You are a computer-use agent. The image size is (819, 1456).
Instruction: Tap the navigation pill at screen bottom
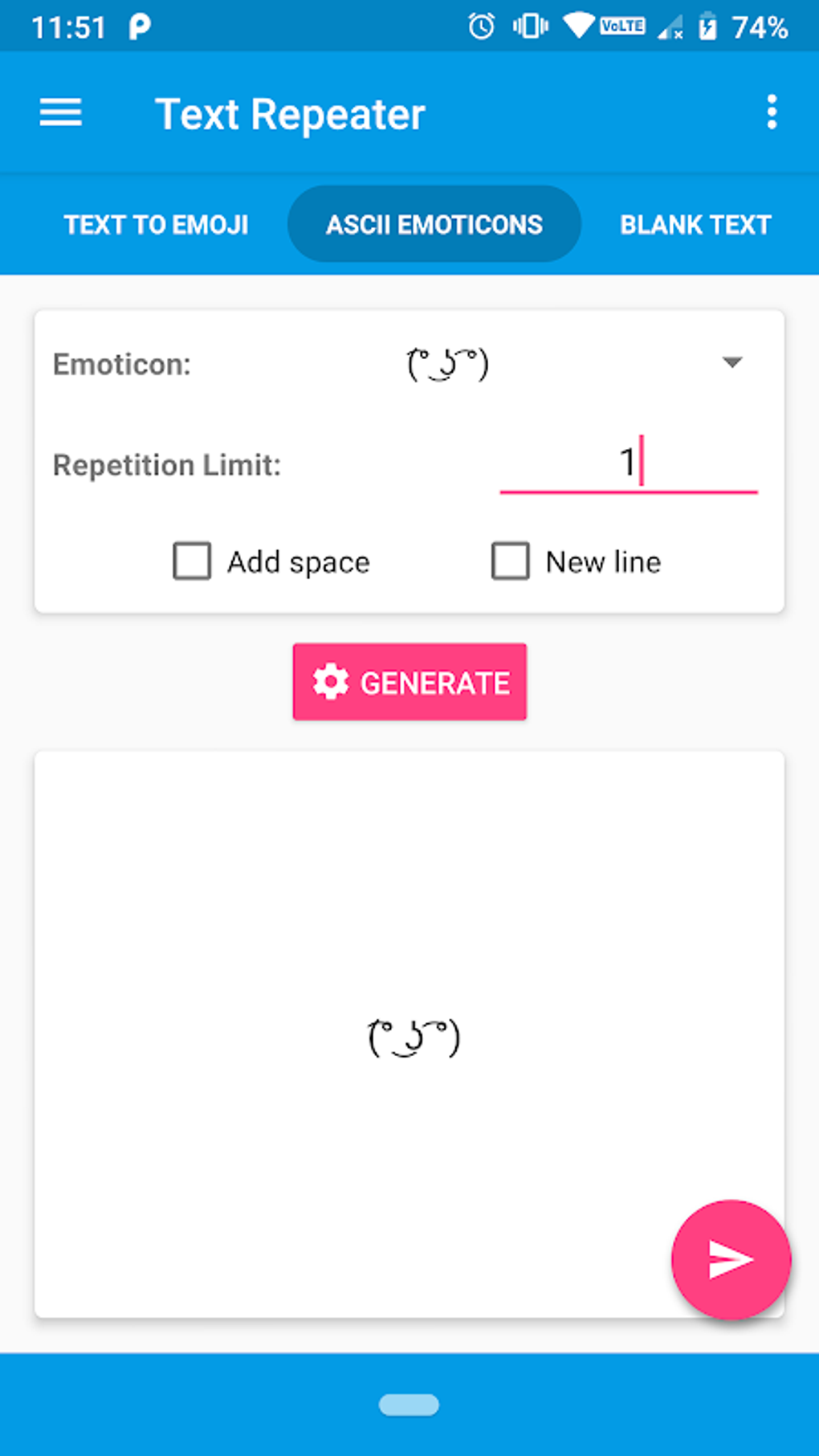click(x=409, y=1405)
